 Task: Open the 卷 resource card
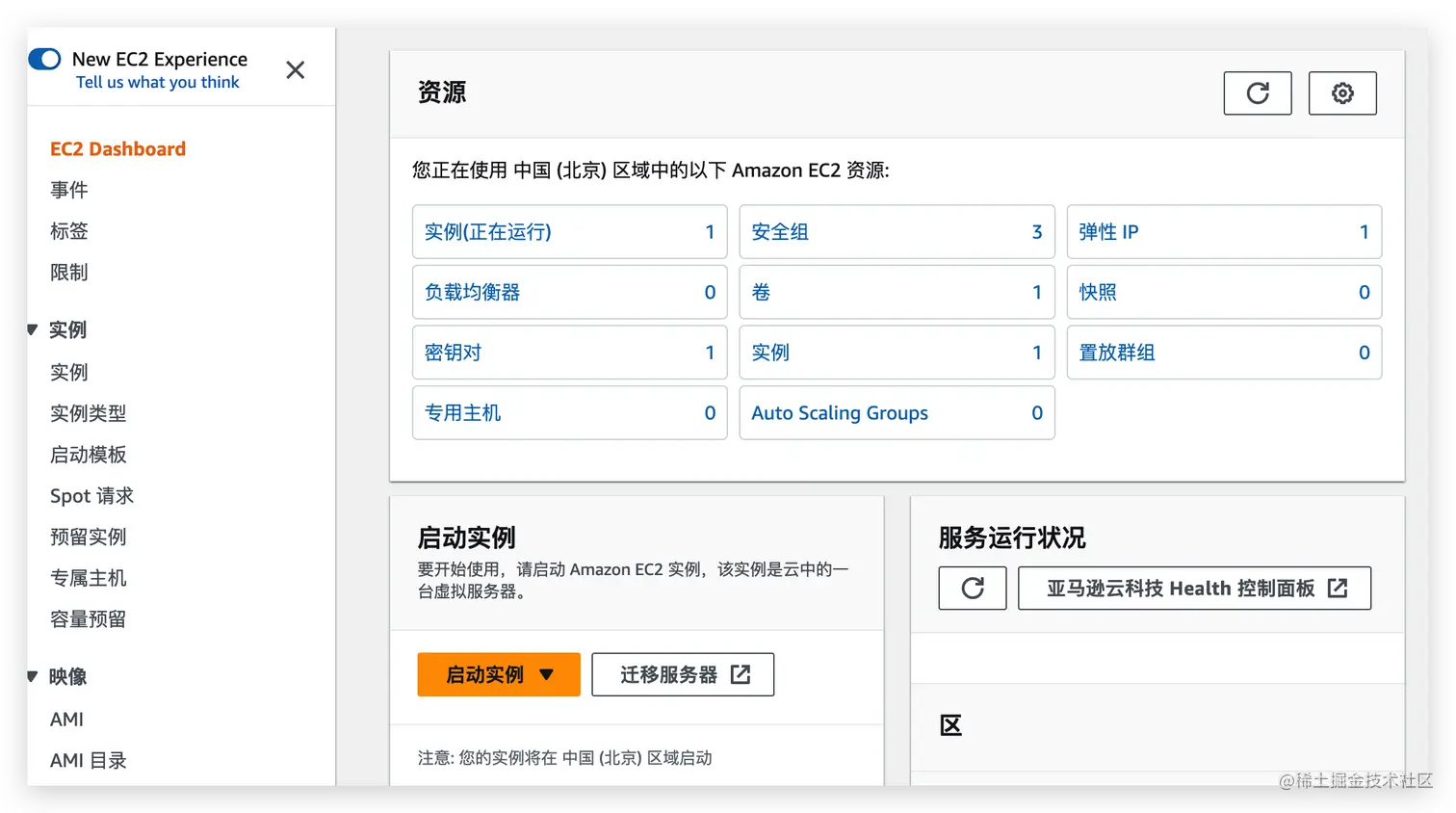[897, 292]
